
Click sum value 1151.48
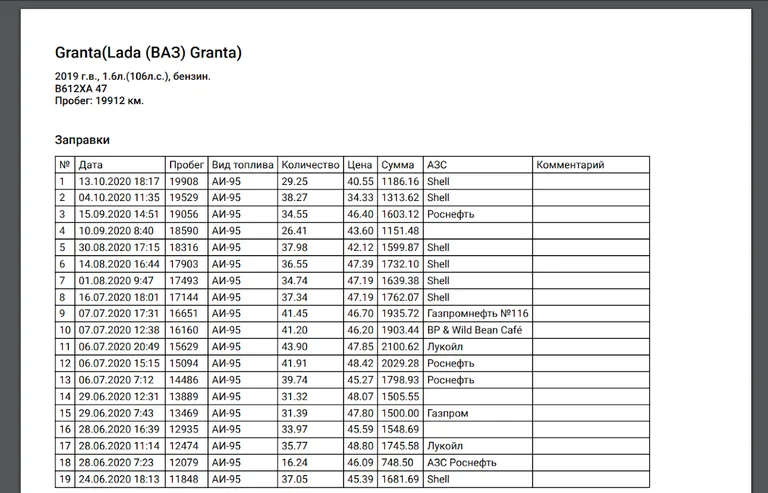[x=400, y=231]
